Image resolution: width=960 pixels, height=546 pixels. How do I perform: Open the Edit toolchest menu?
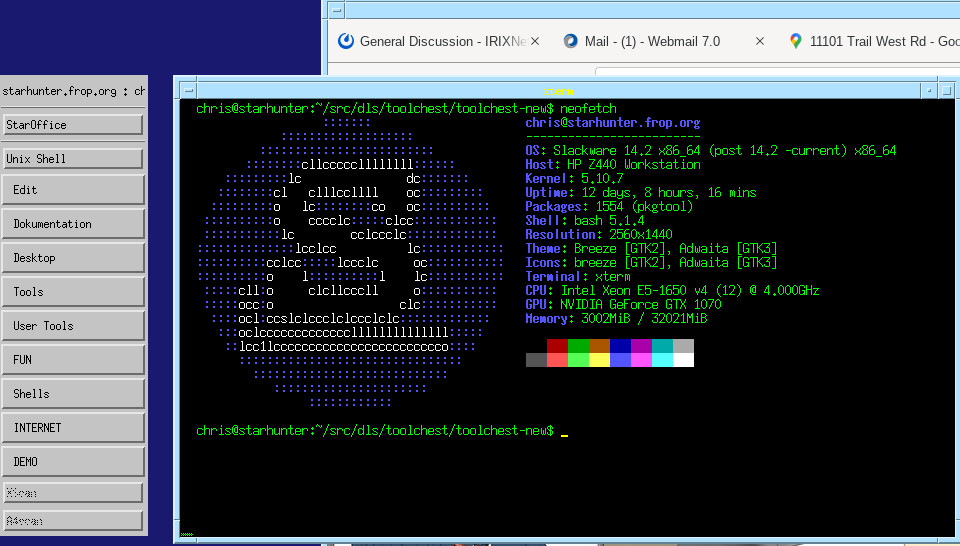73,190
